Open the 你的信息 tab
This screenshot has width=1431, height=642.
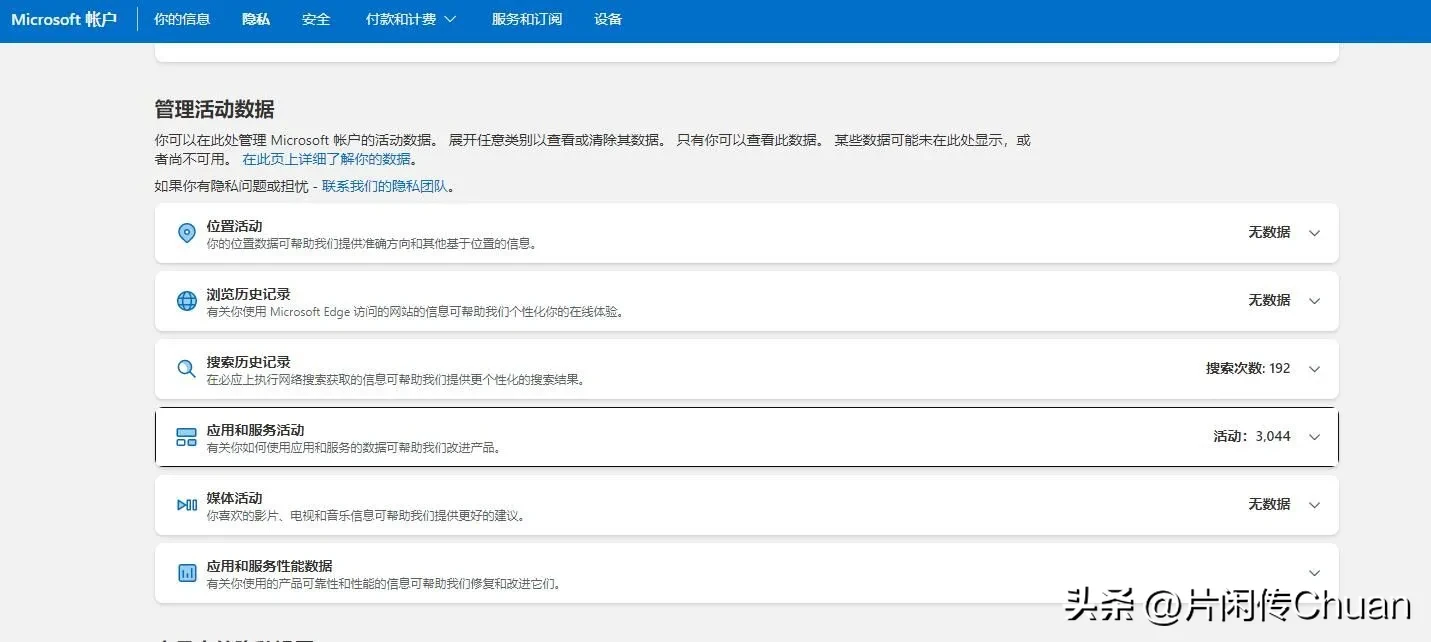point(182,19)
